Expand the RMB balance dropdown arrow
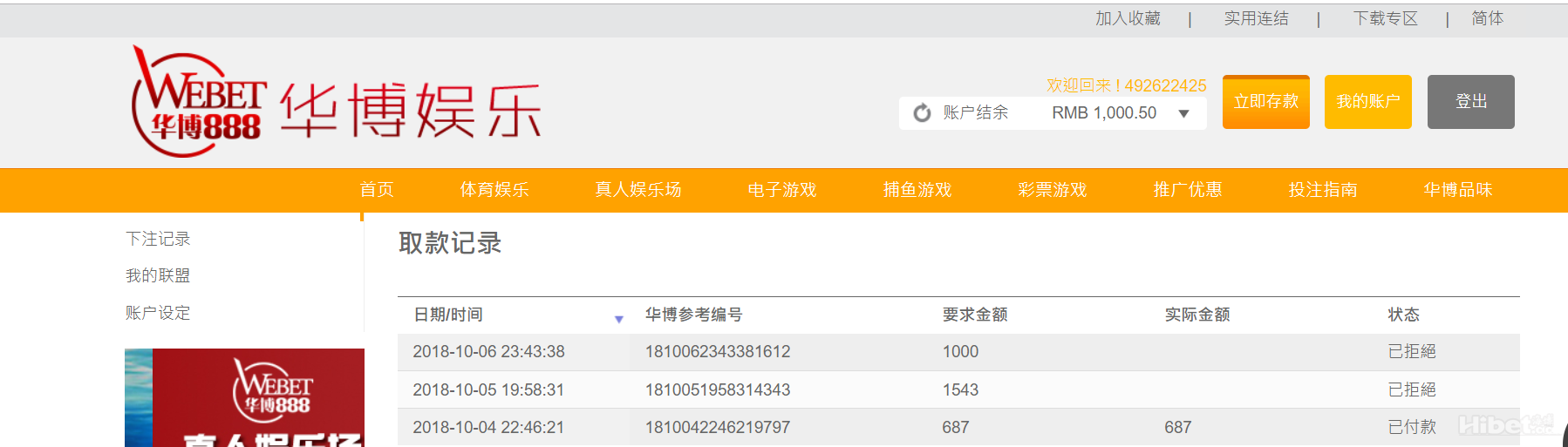Image resolution: width=1568 pixels, height=447 pixels. (1183, 113)
